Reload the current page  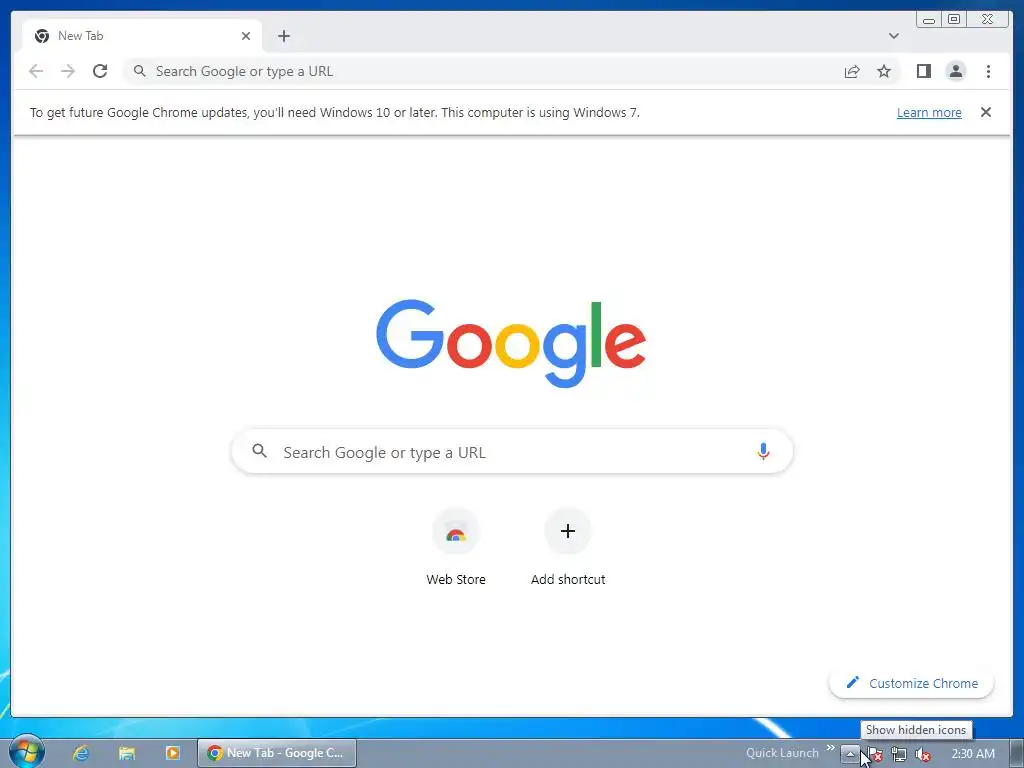coord(100,71)
